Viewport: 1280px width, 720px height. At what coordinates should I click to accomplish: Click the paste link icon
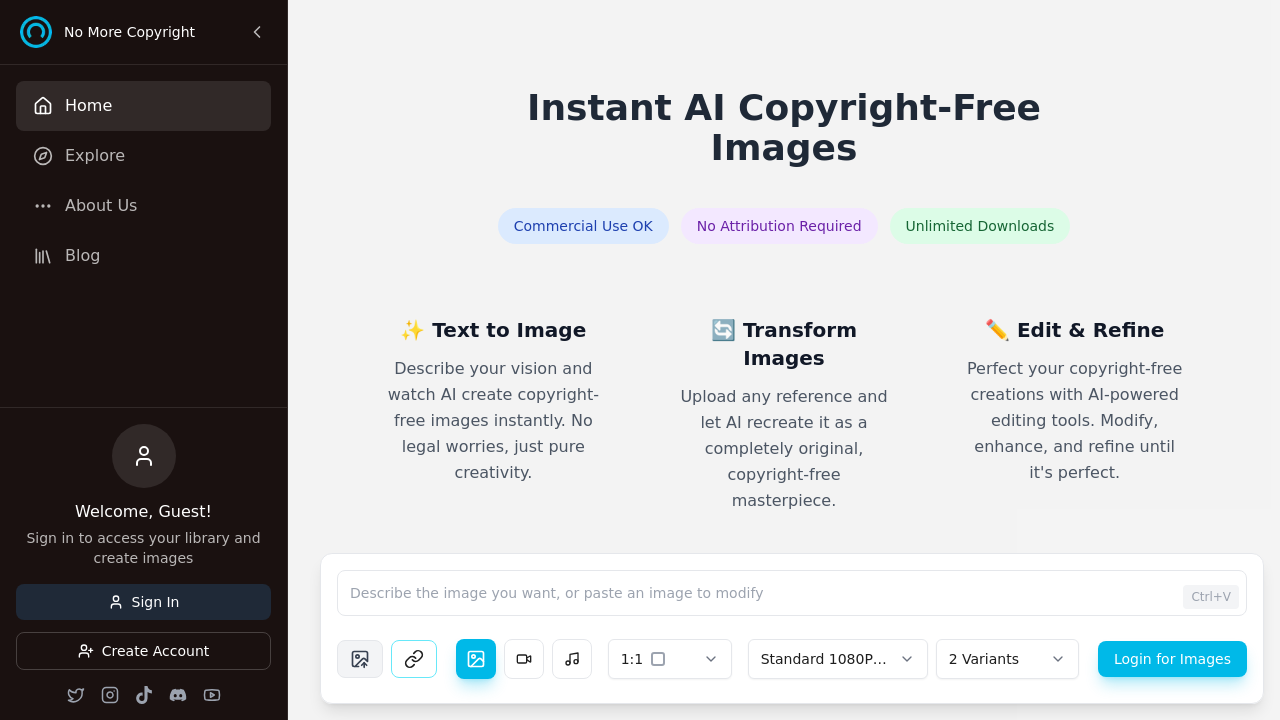[414, 659]
